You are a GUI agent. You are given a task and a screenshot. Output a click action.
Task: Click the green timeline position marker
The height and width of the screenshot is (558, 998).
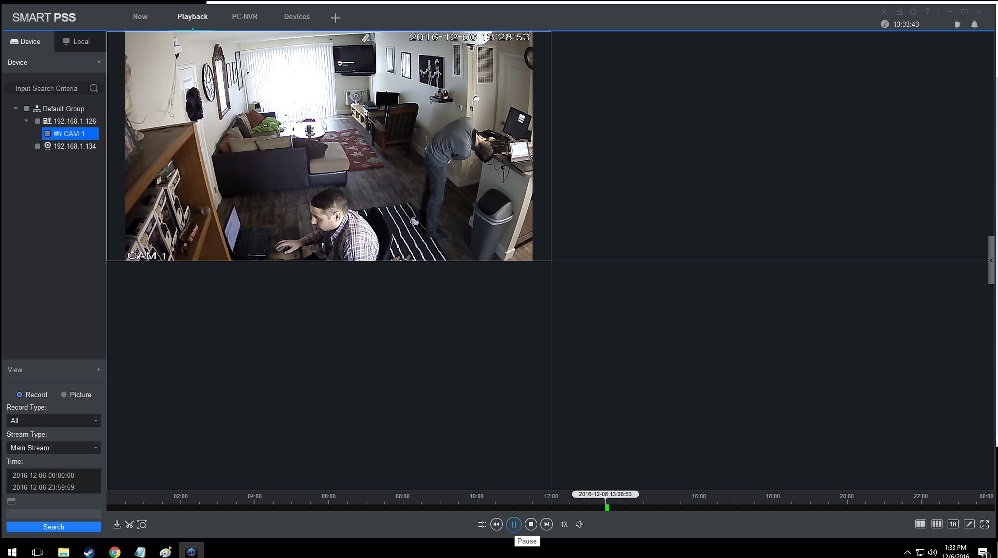click(607, 506)
